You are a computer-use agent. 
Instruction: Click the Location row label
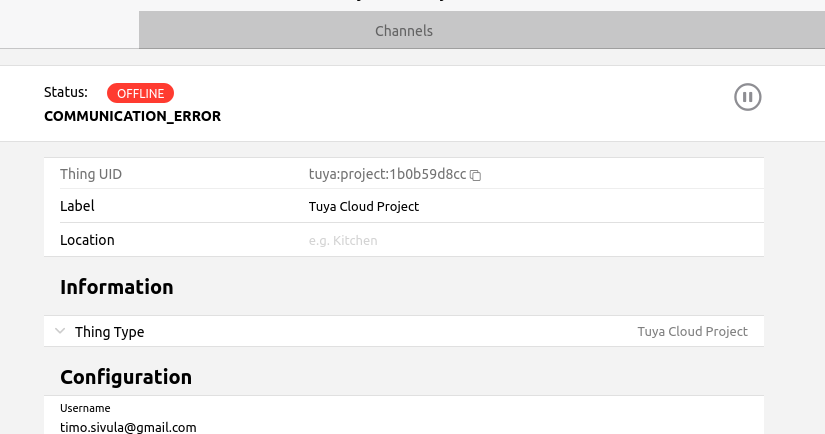(x=87, y=240)
